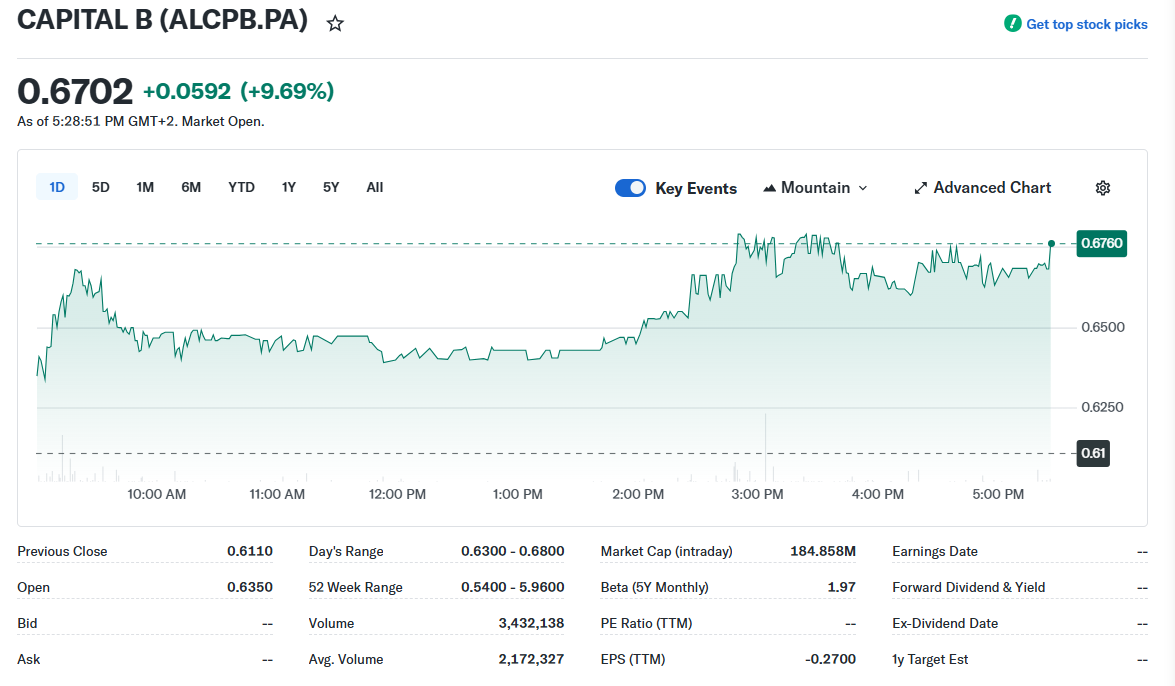
Task: Click the Mountain chart type icon
Action: 769,188
